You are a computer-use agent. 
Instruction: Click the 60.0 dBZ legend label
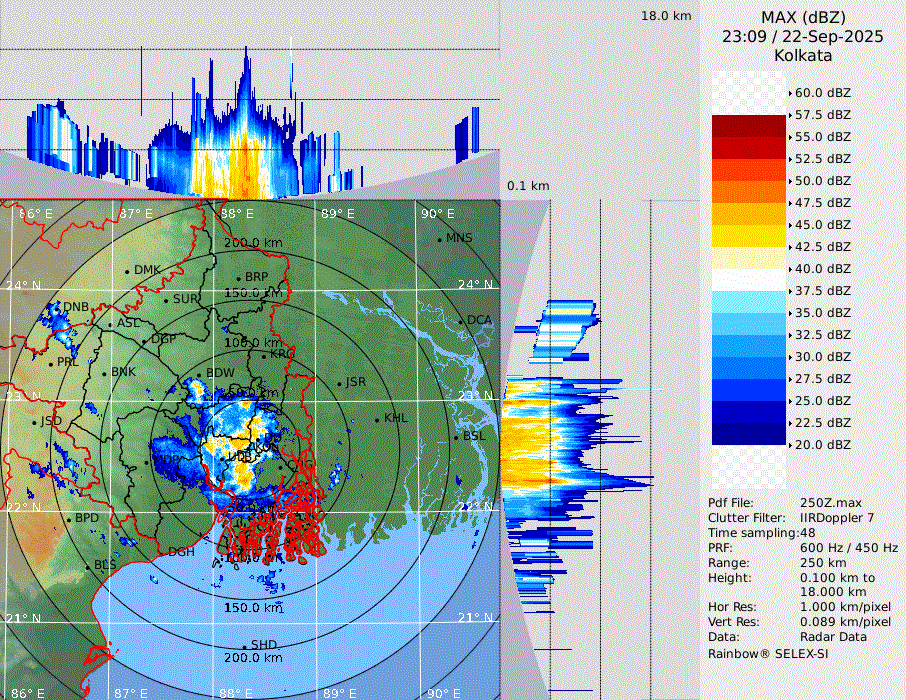click(823, 92)
